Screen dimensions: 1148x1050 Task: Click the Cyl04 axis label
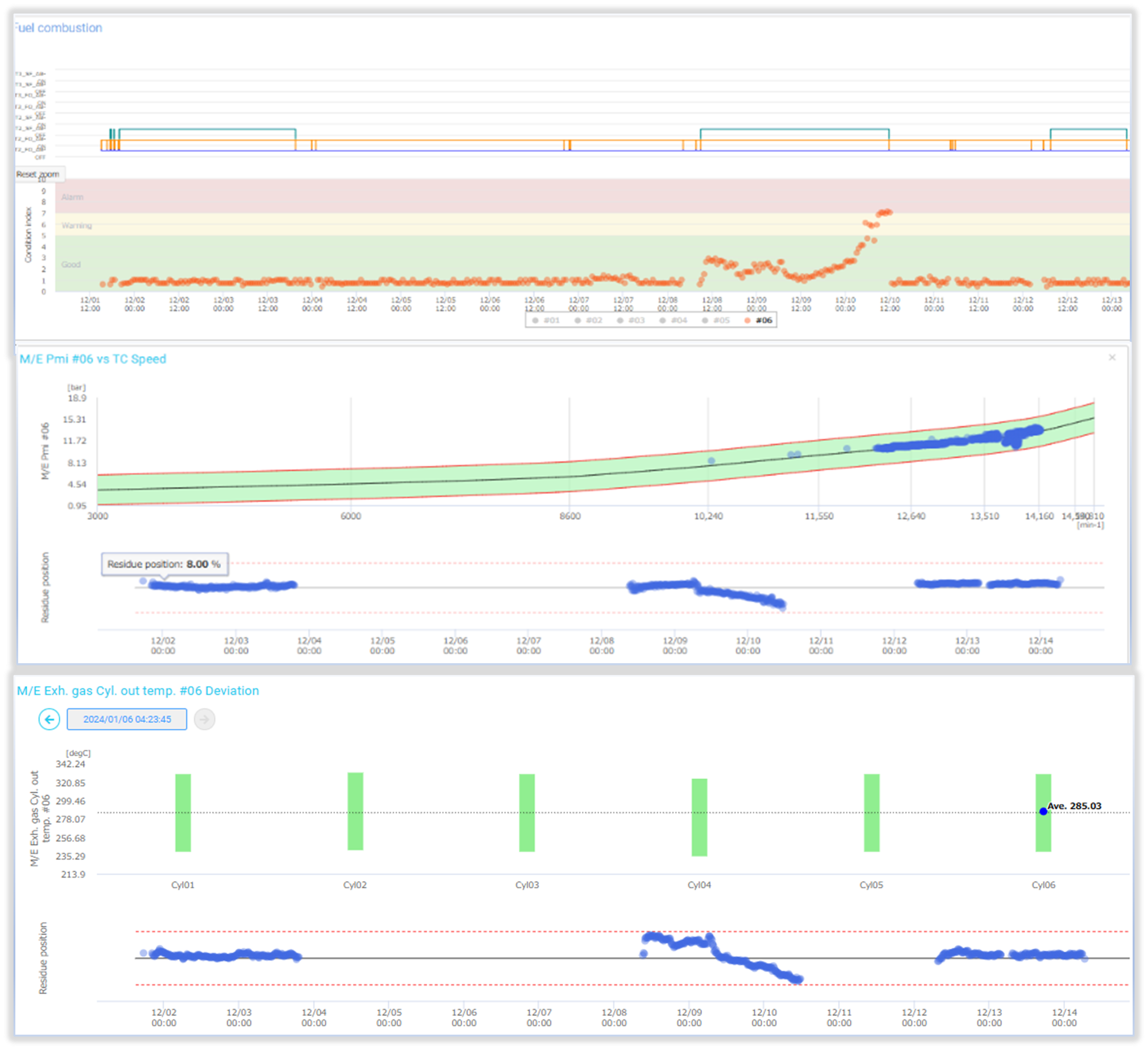[x=699, y=886]
